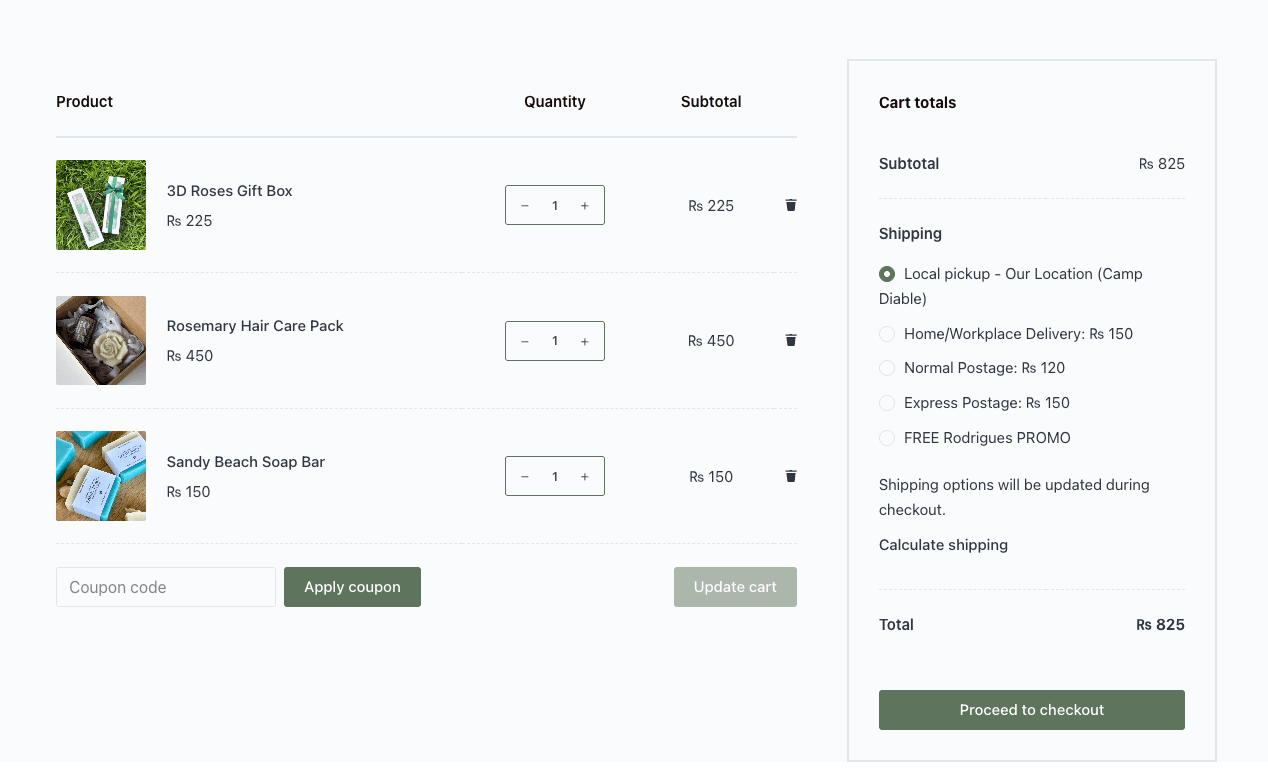This screenshot has width=1268, height=768.
Task: Expand the Calculate shipping section
Action: [943, 545]
